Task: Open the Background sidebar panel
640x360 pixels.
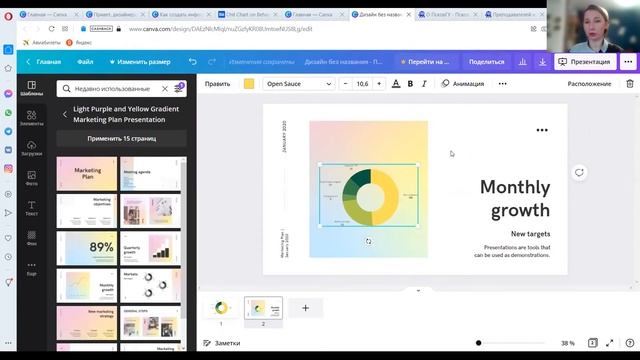Action: 31,238
